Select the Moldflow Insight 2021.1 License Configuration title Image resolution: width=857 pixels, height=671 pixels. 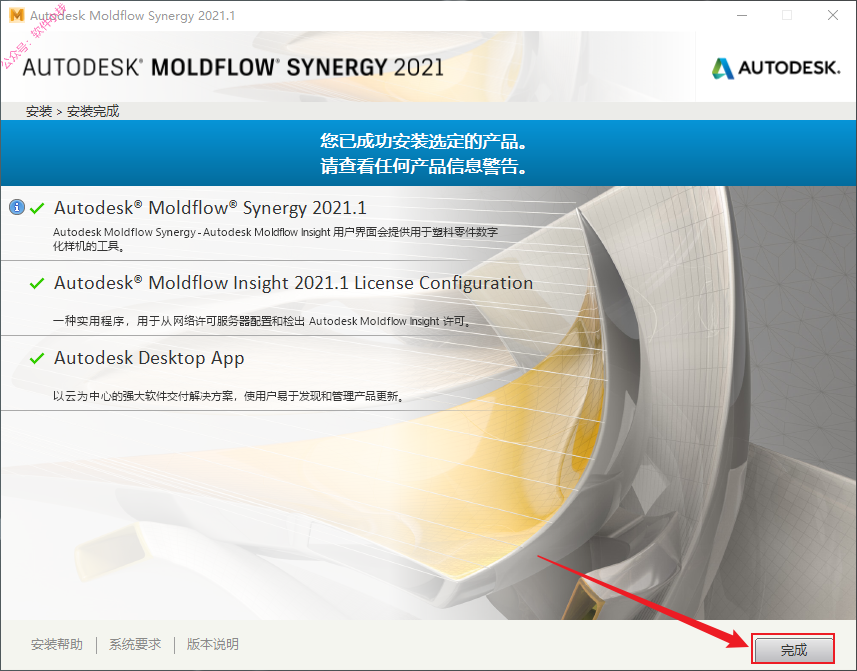click(294, 282)
